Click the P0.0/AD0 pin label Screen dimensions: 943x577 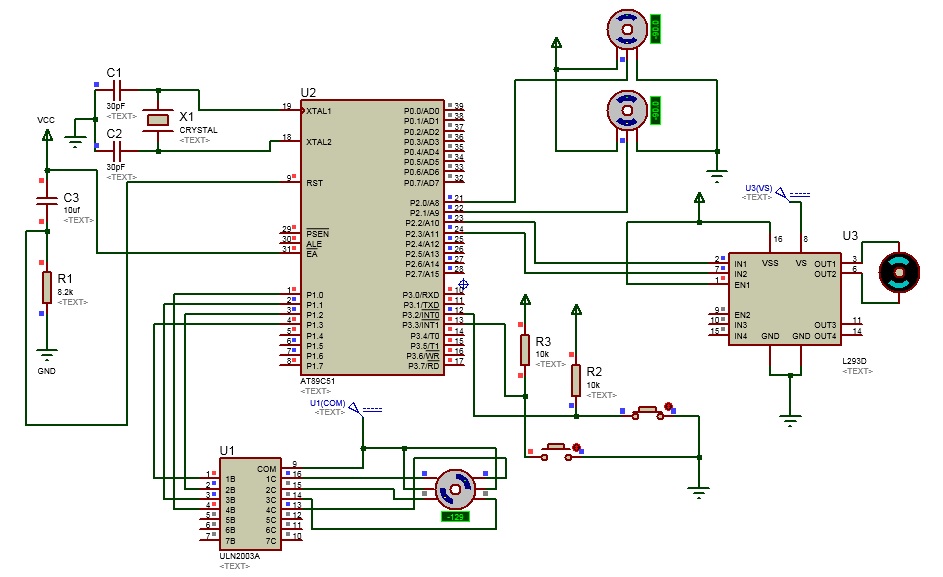coord(422,111)
